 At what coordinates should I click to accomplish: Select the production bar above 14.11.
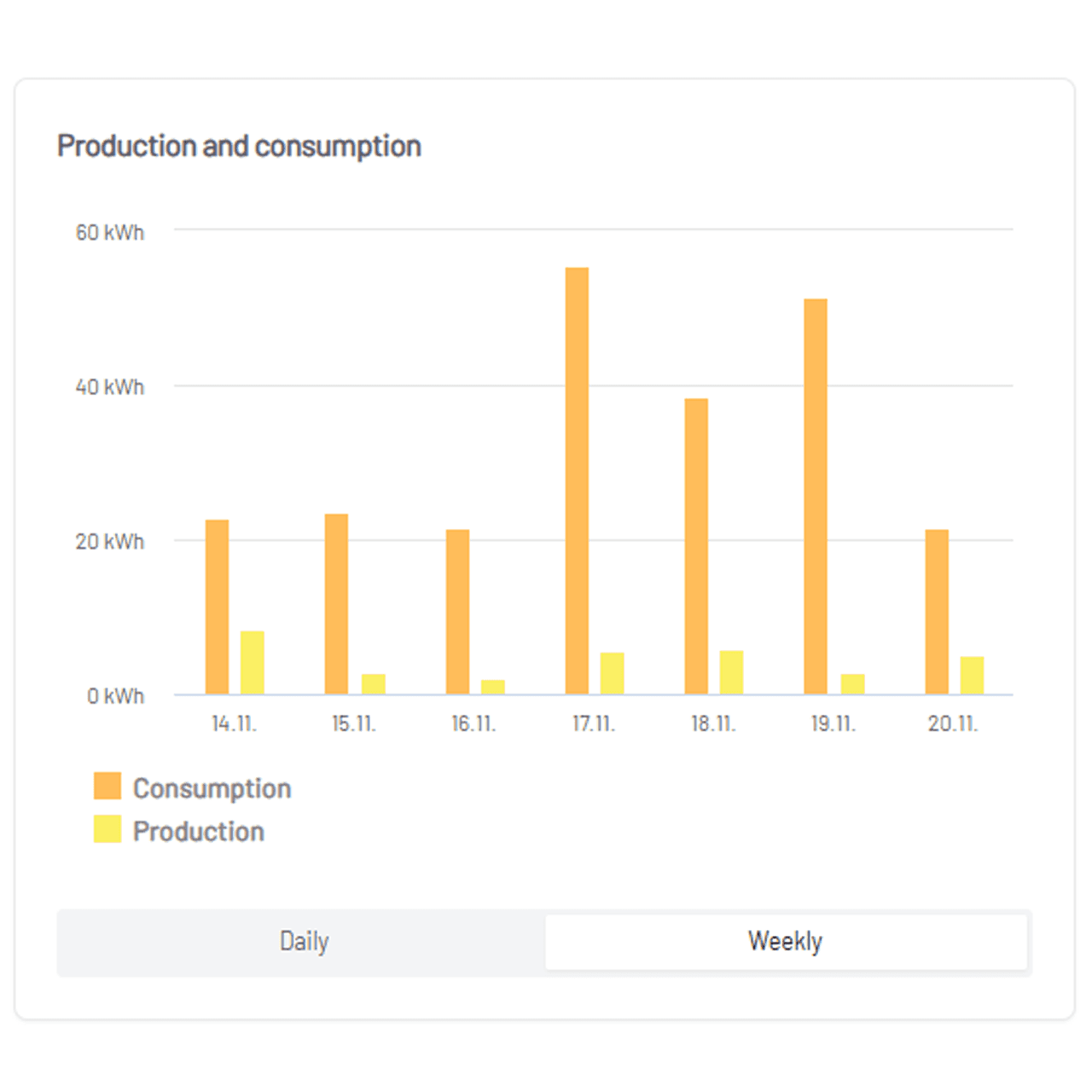click(253, 661)
